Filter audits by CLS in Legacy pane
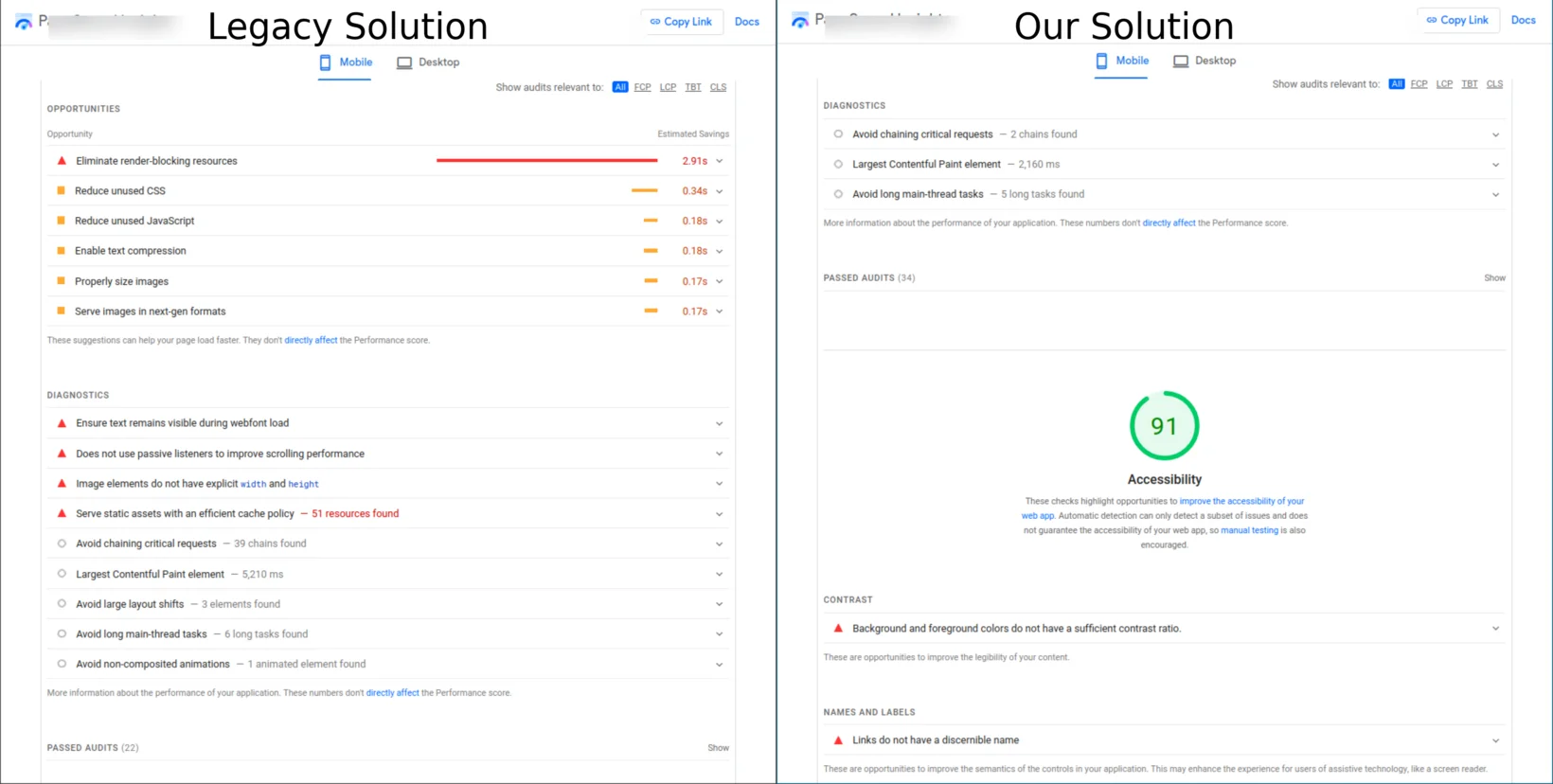Screen dimensions: 1553x784 719,87
